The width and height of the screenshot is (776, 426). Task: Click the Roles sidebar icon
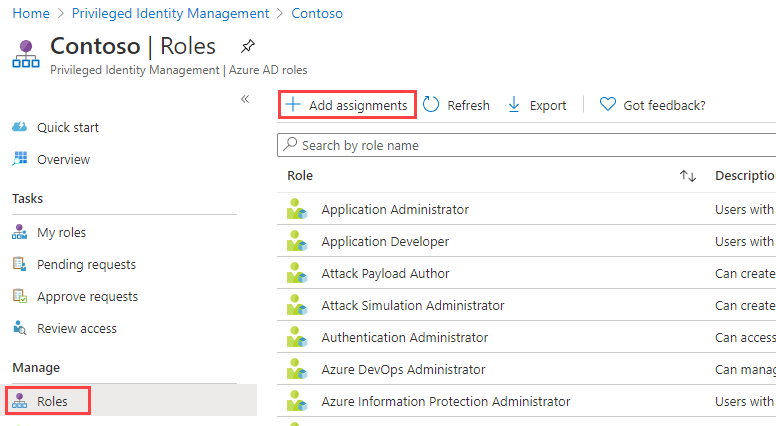point(20,401)
